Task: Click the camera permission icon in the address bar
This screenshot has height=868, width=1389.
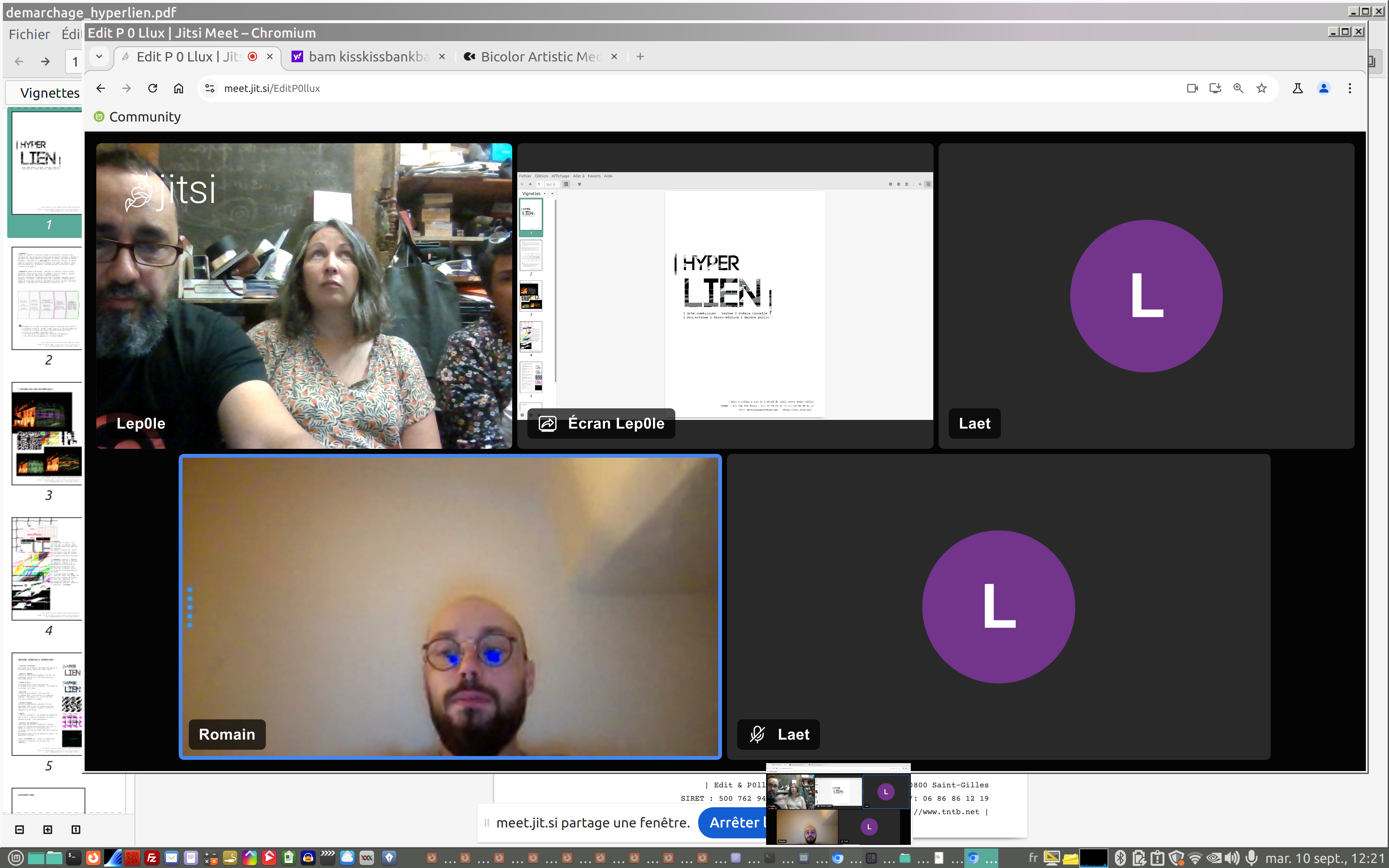Action: pos(1192,88)
